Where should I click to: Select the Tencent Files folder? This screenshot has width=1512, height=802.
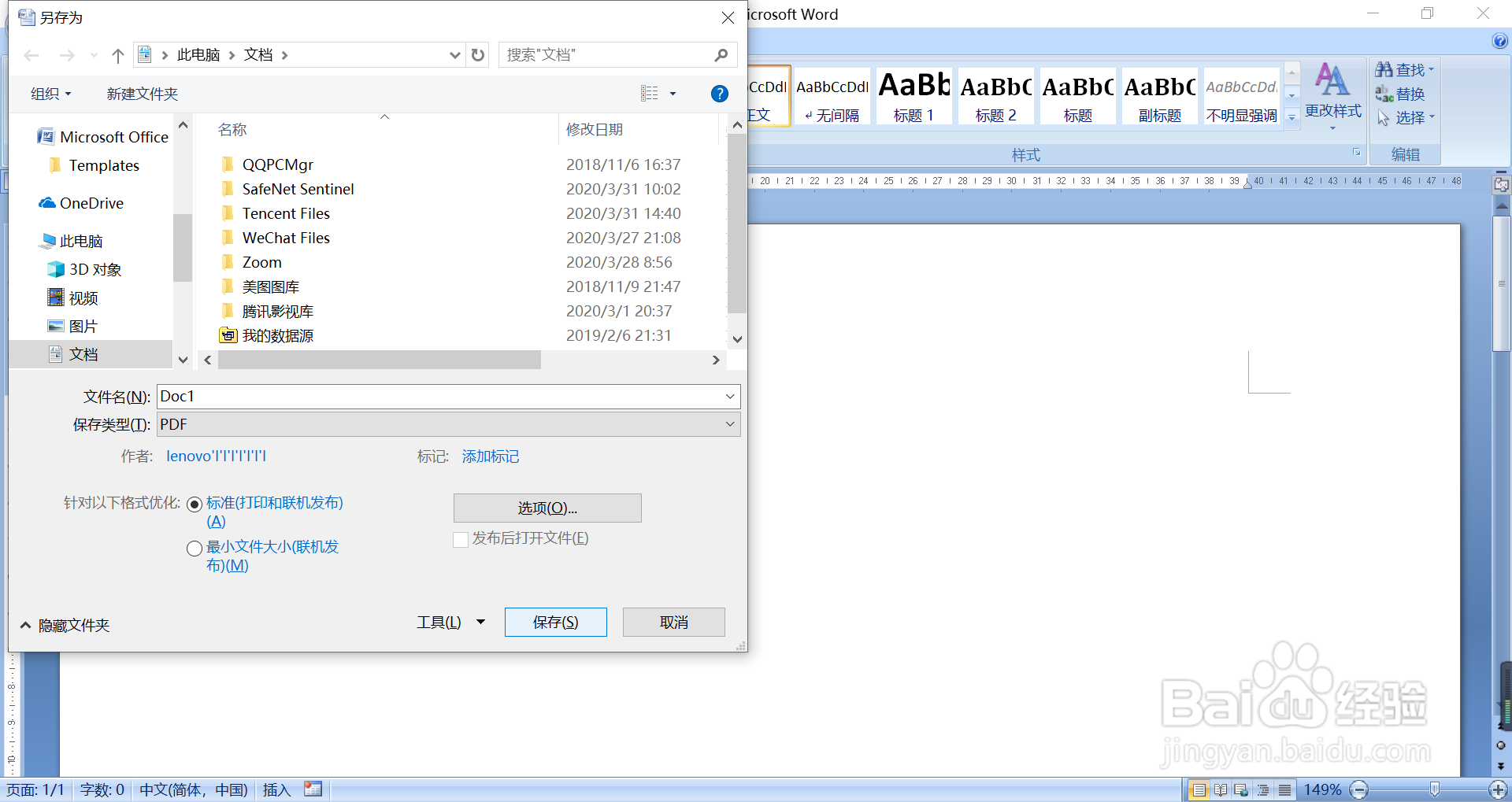coord(276,213)
